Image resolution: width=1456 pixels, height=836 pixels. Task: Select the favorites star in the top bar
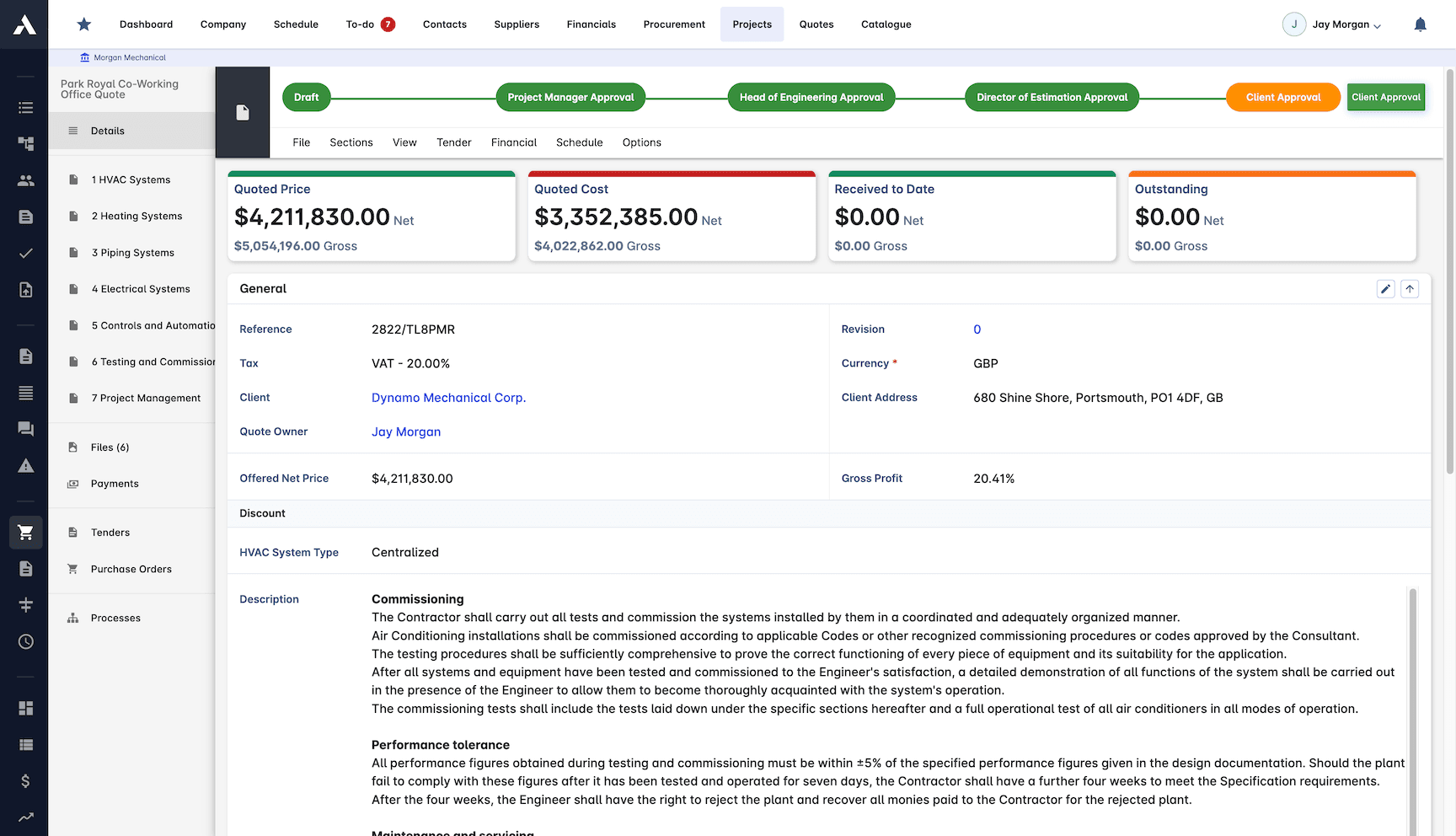coord(83,24)
